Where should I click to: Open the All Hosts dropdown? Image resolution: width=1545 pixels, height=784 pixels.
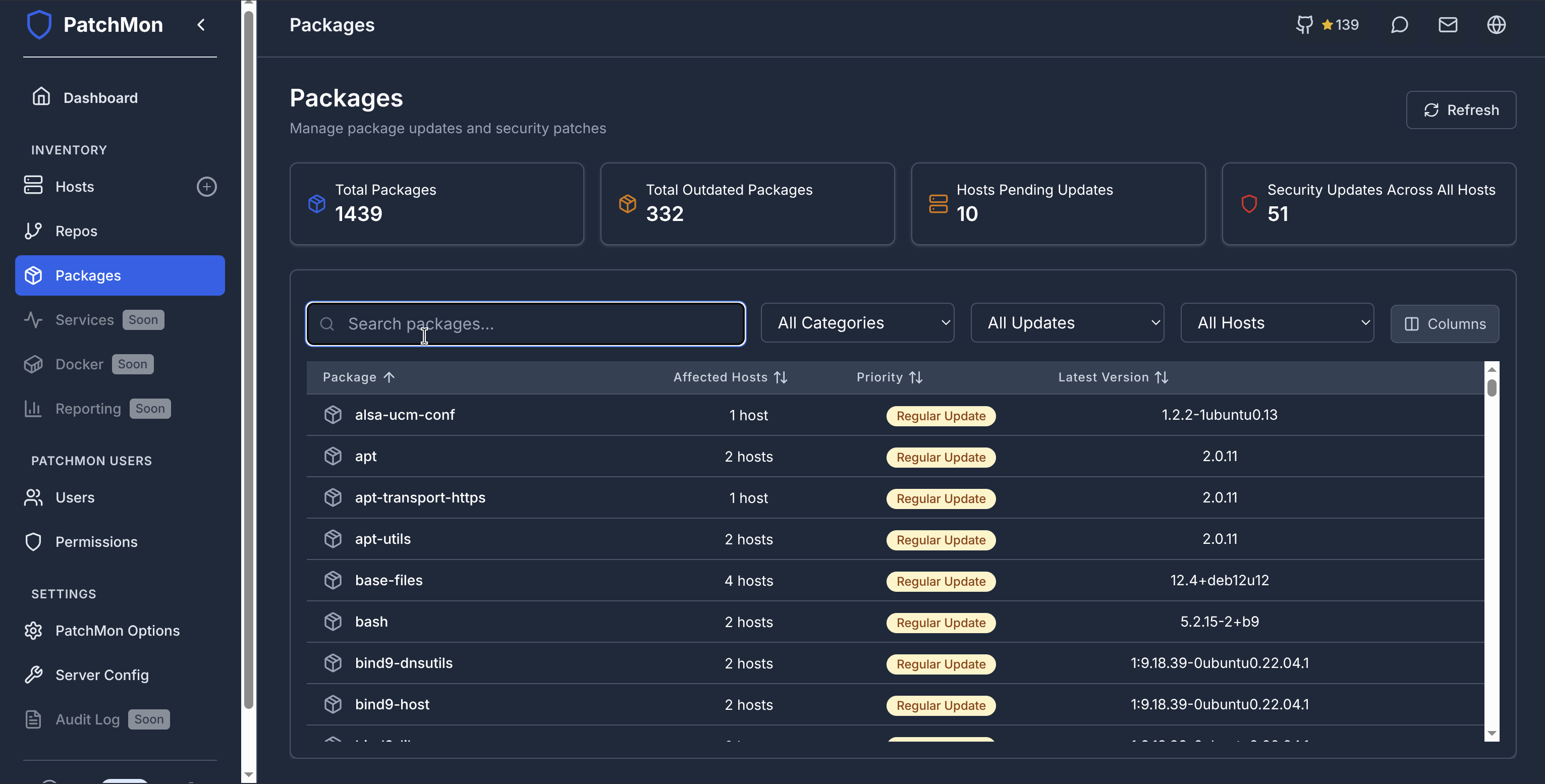click(x=1278, y=323)
